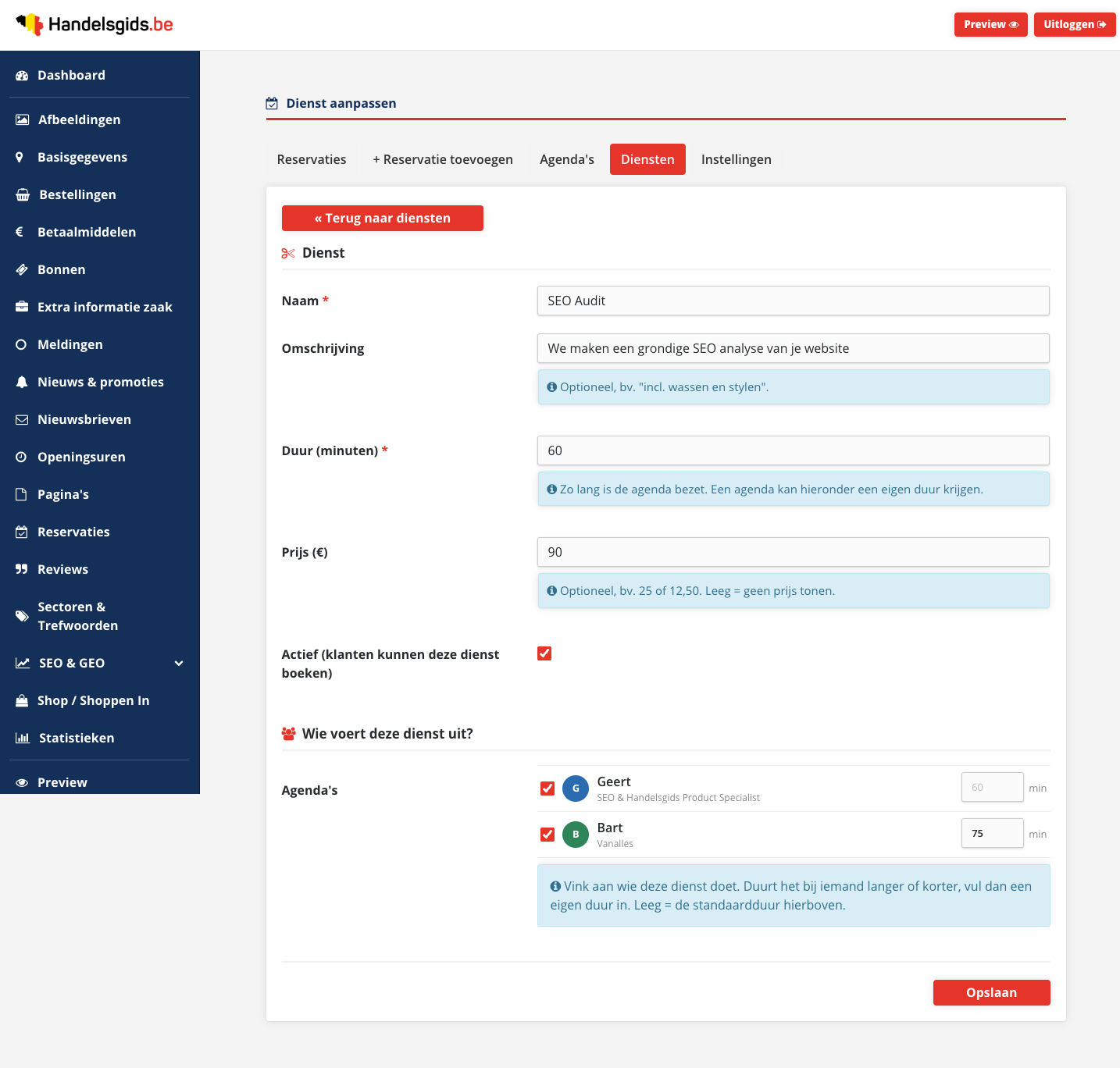The width and height of the screenshot is (1120, 1068).
Task: Click the Sectoren & Trefwoorden tags icon
Action: [x=22, y=616]
